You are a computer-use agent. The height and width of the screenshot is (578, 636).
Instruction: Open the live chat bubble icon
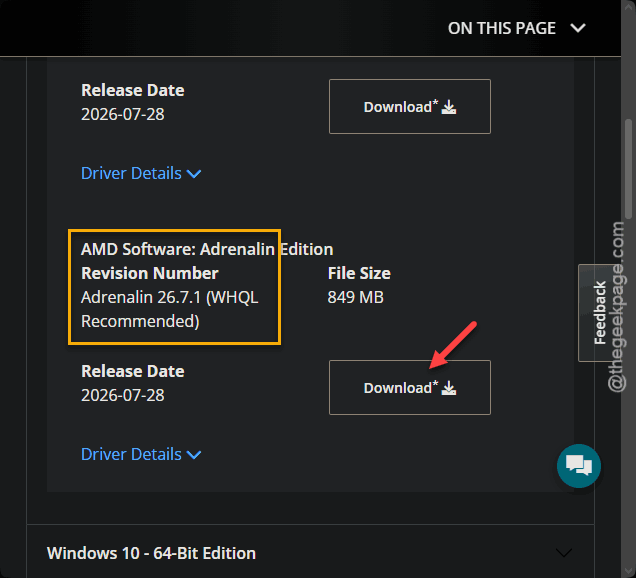click(578, 466)
